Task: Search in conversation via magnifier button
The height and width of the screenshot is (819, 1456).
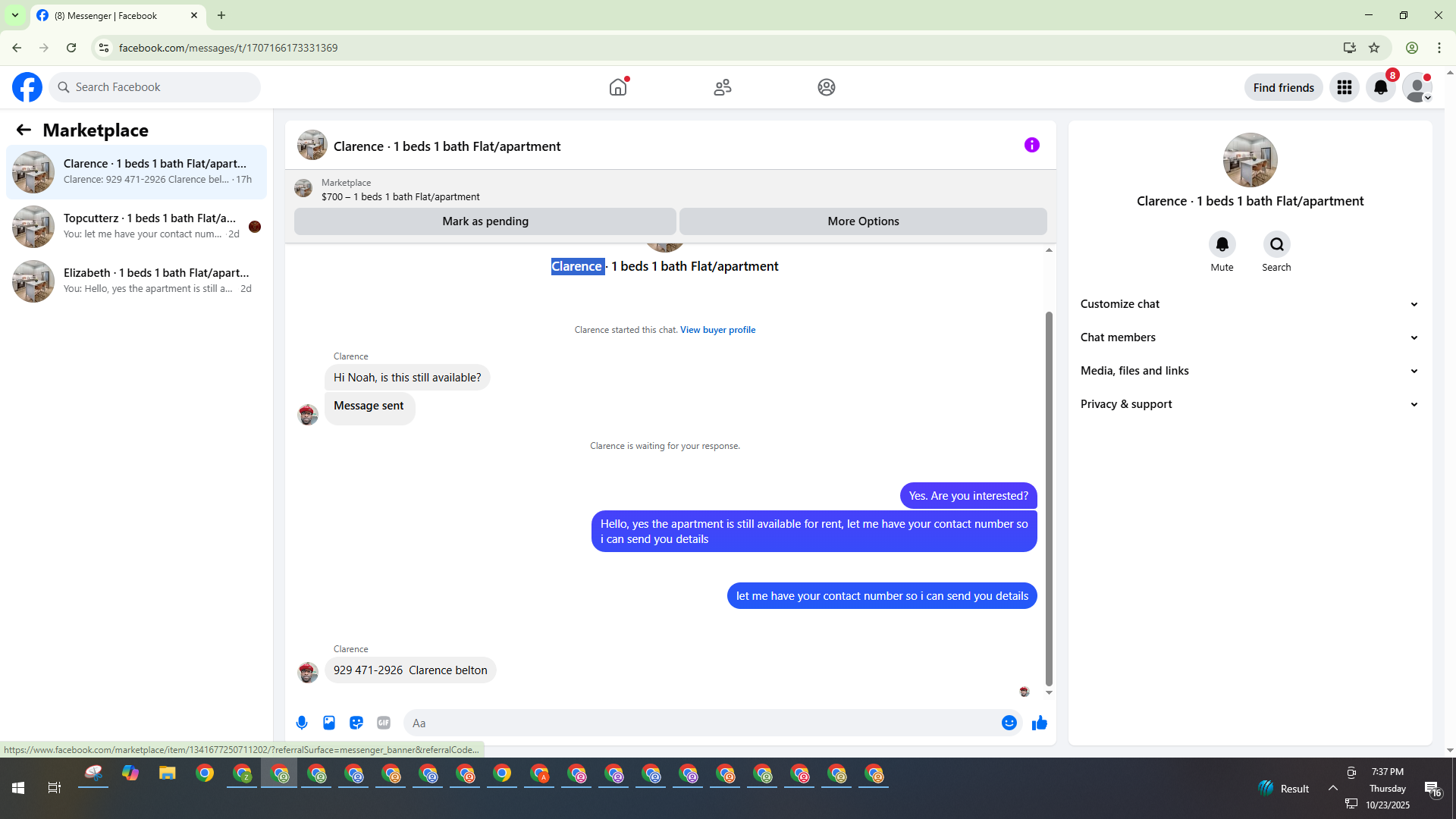Action: [x=1276, y=244]
